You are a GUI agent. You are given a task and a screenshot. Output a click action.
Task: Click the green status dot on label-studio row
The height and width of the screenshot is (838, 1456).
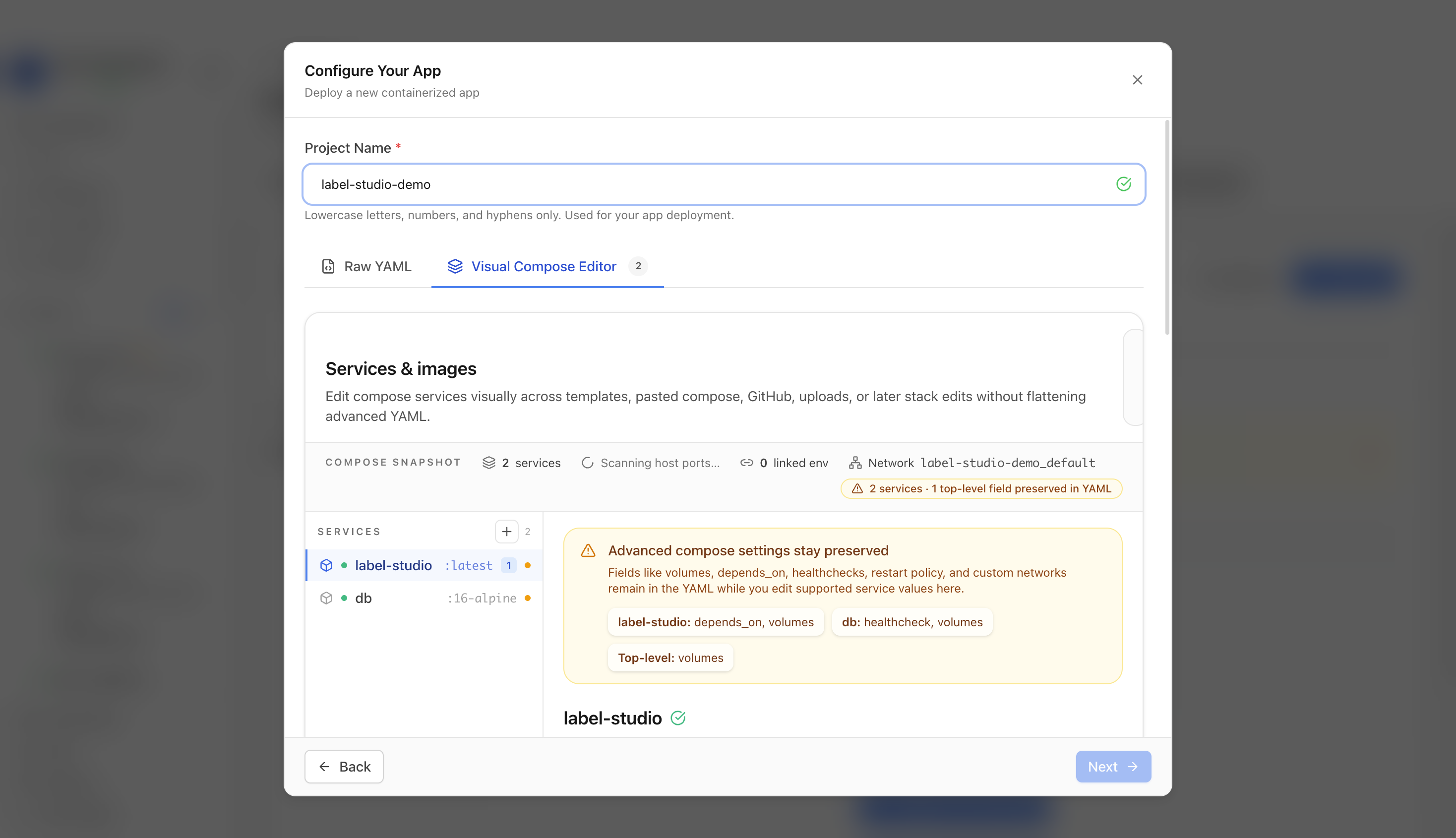344,565
